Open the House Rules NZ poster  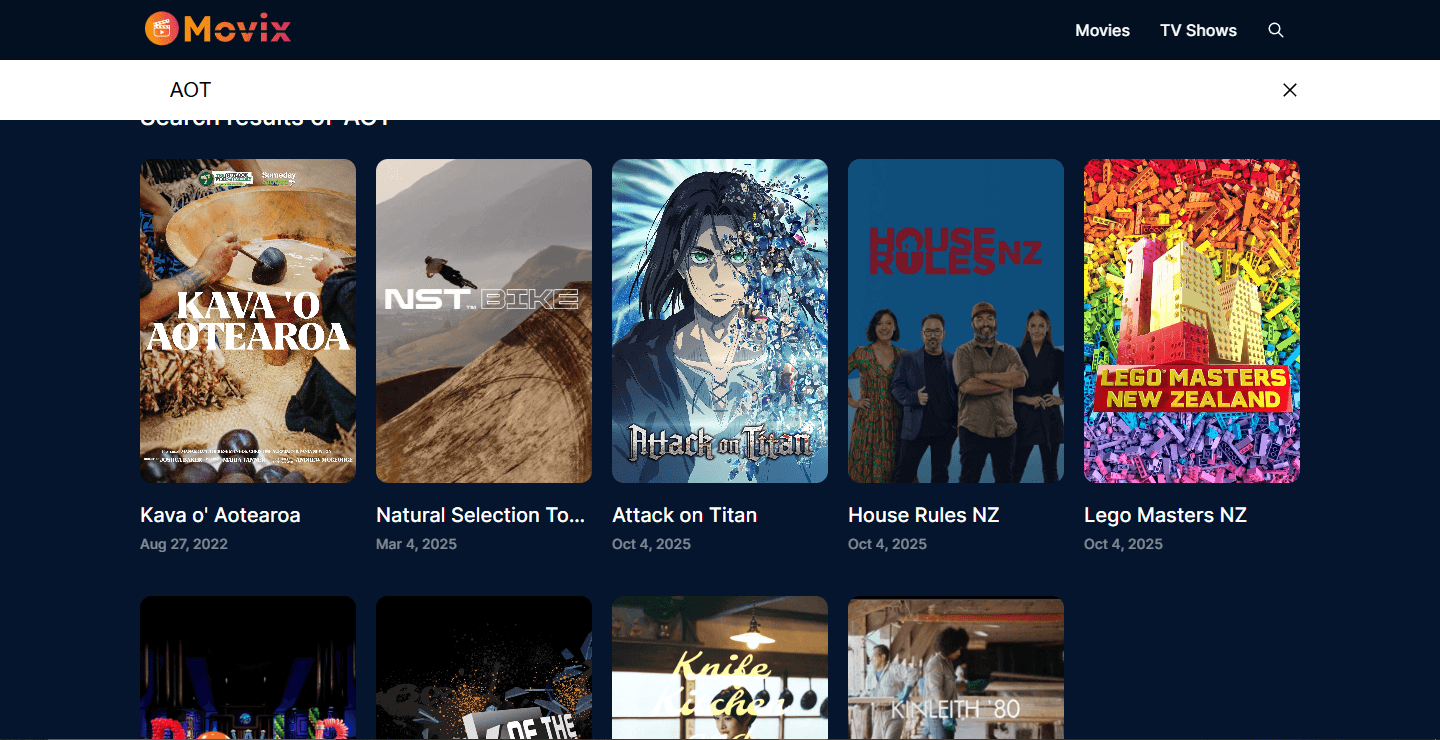coord(956,321)
